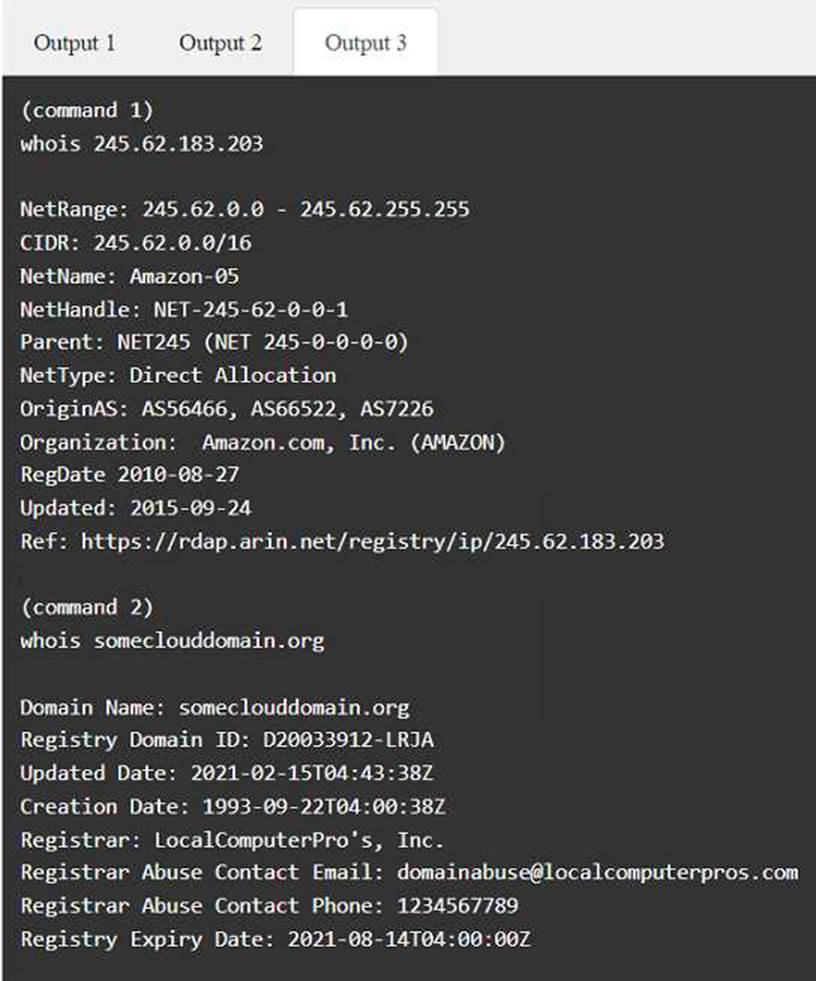Viewport: 816px width, 981px height.
Task: Click the NetRange line in the output
Action: point(245,209)
